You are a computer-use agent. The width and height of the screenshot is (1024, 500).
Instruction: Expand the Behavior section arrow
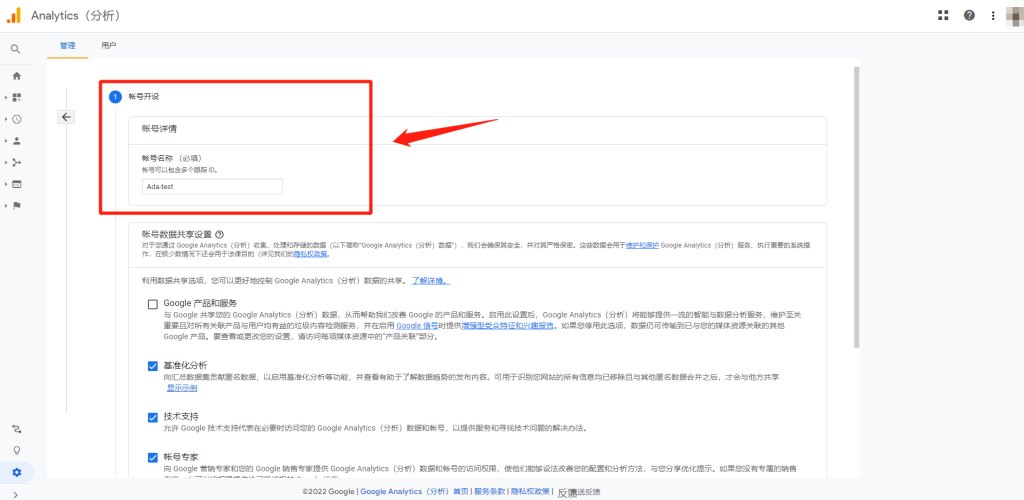point(6,184)
